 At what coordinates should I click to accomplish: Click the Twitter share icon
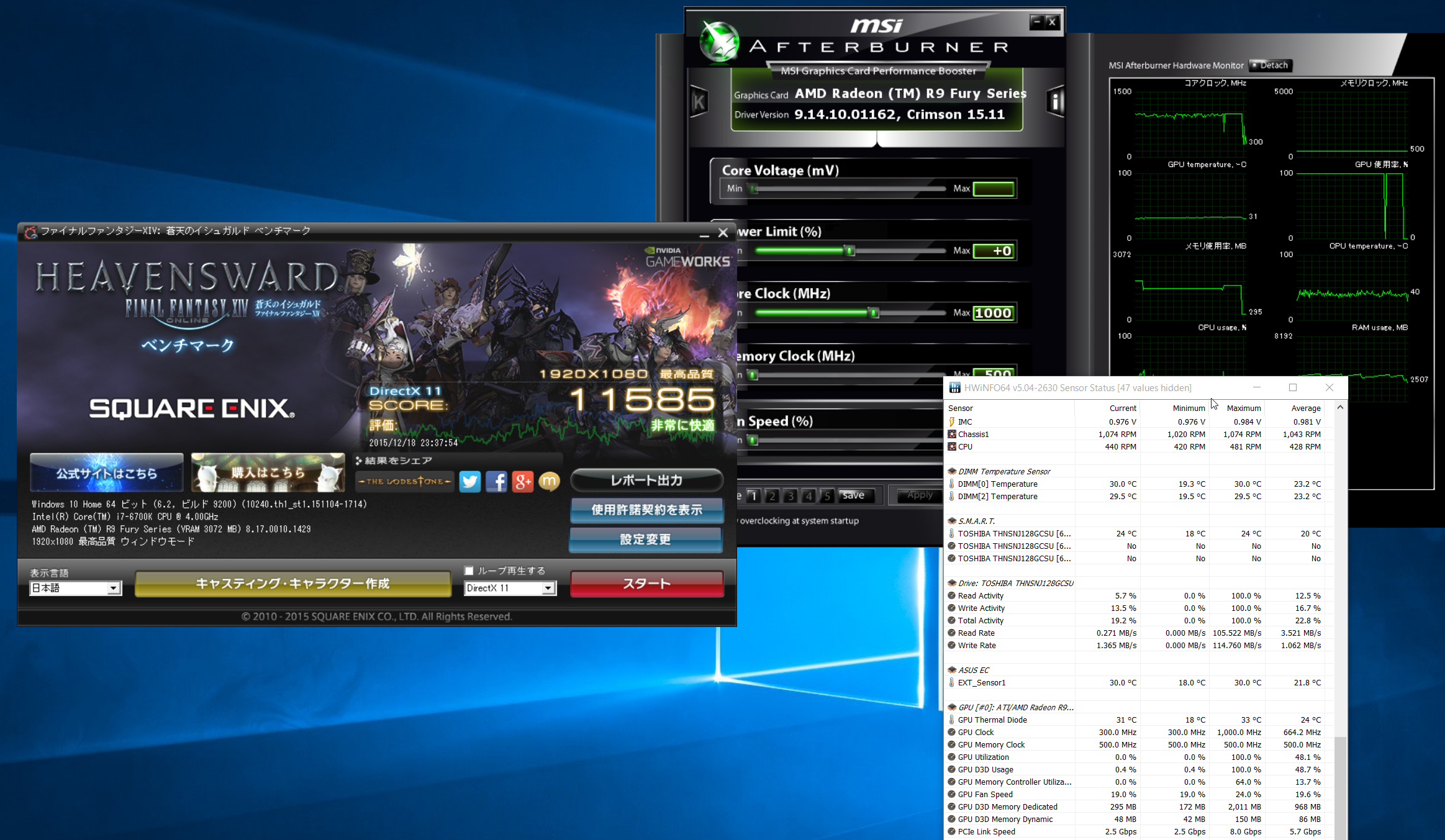(x=470, y=481)
